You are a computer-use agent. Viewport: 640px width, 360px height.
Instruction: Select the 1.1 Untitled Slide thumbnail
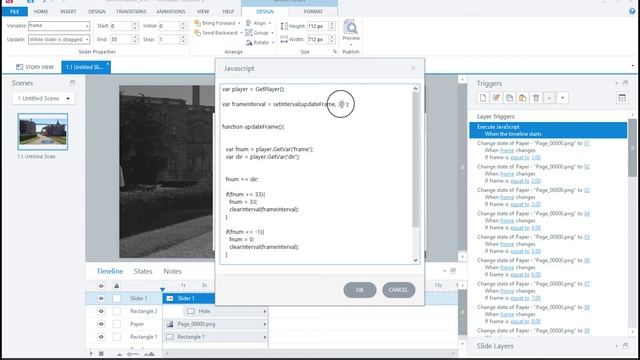43,131
